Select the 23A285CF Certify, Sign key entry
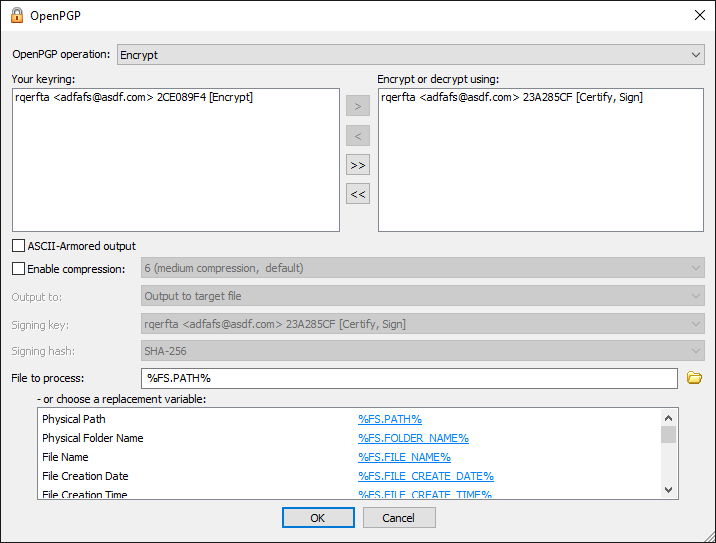The image size is (716, 543). click(x=512, y=98)
